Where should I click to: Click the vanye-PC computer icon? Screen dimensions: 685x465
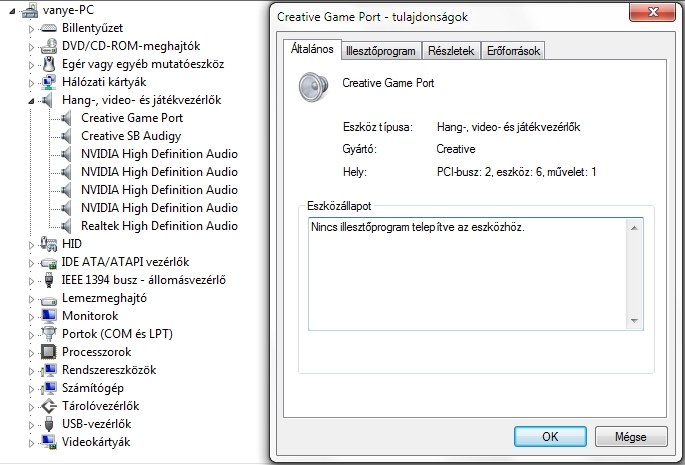click(30, 10)
